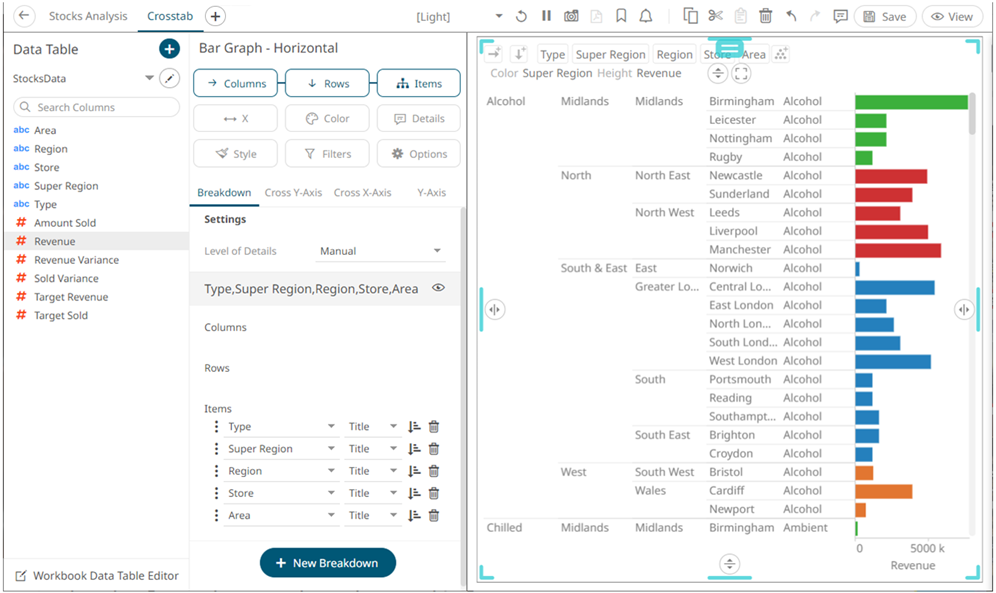Open the comments speech-bubble icon

tap(840, 17)
